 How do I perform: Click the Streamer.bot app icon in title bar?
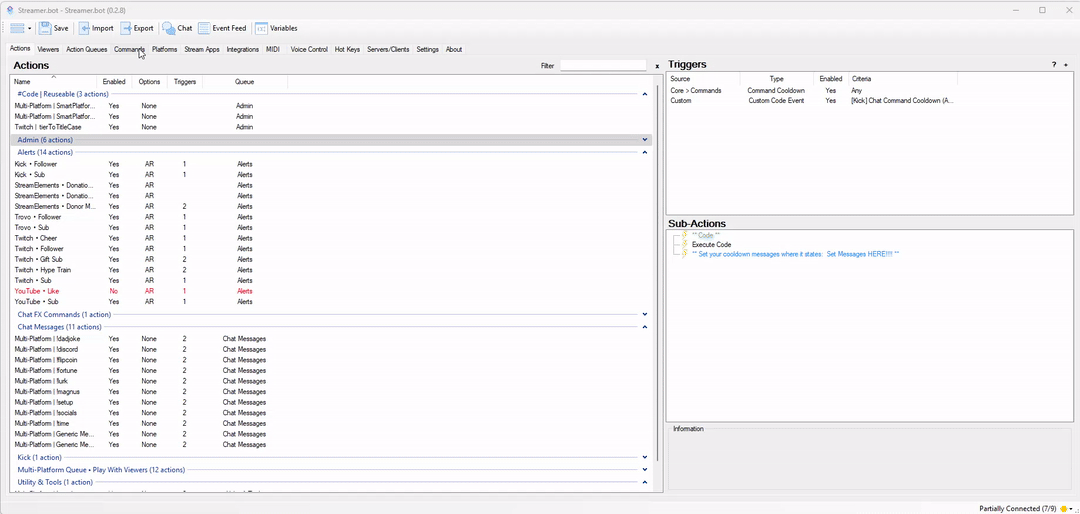10,10
